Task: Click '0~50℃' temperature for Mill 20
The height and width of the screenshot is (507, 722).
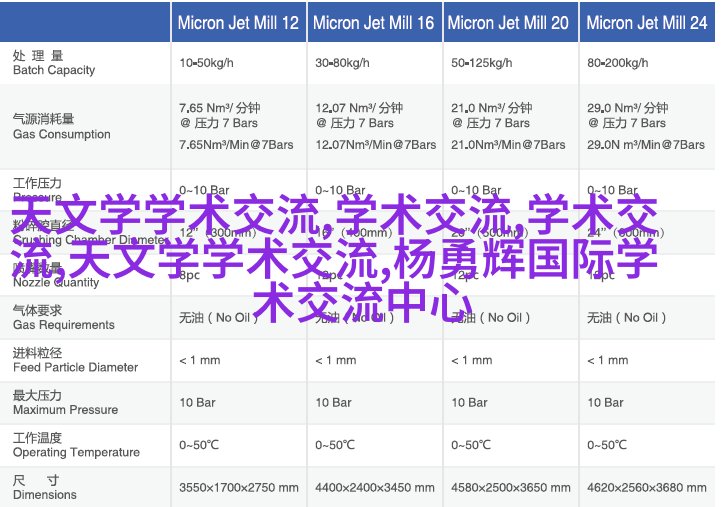Action: 471,445
